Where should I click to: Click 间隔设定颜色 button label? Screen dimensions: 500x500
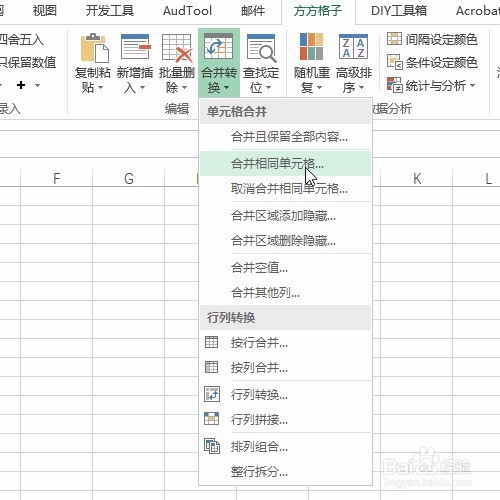point(441,39)
